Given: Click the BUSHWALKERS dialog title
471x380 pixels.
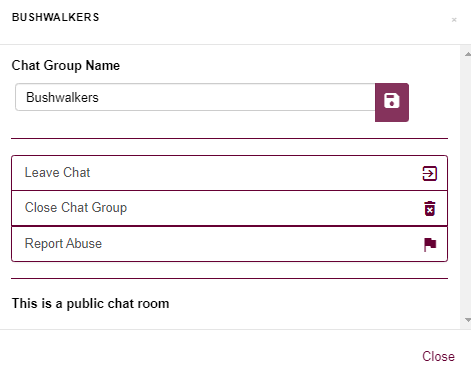Looking at the screenshot, I should click(56, 17).
